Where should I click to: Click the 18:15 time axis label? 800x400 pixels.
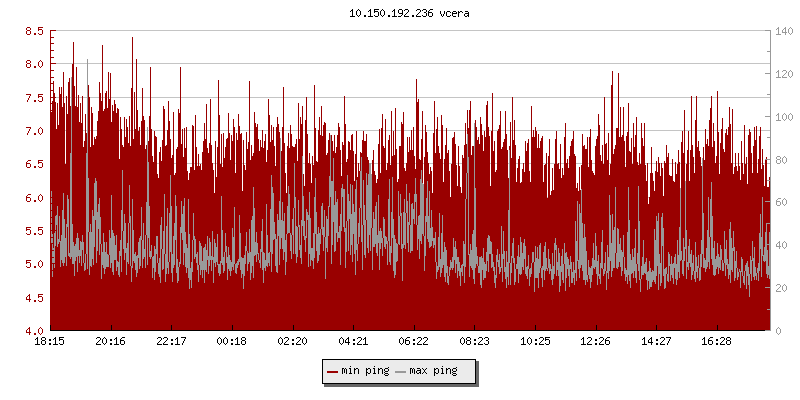[50, 342]
